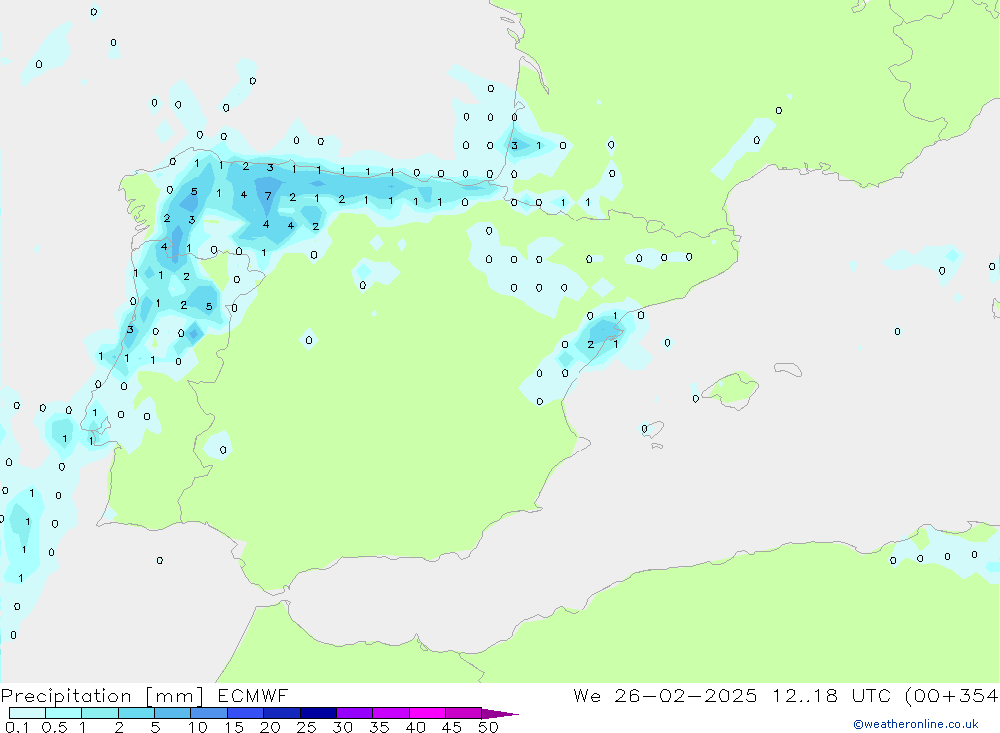
Task: Click the small island of Ibiza
Action: point(651,430)
